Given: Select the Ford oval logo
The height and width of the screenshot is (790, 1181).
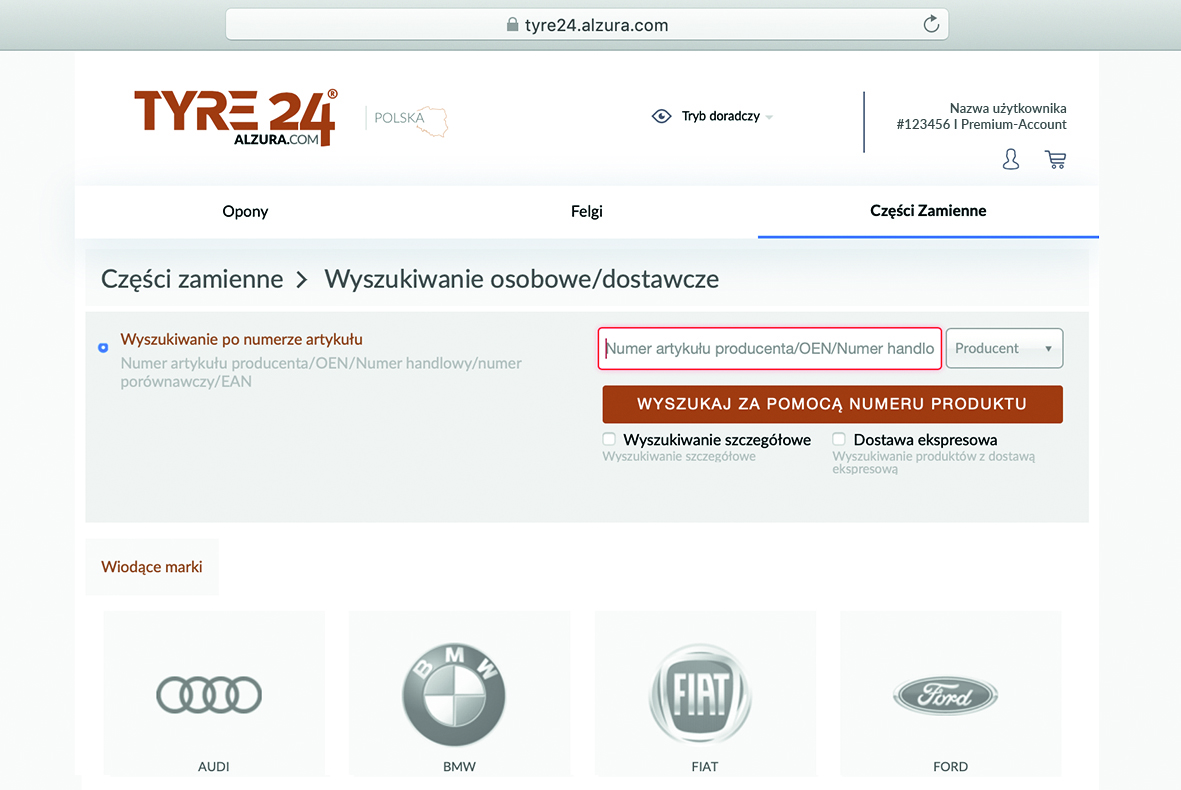Looking at the screenshot, I should (945, 695).
